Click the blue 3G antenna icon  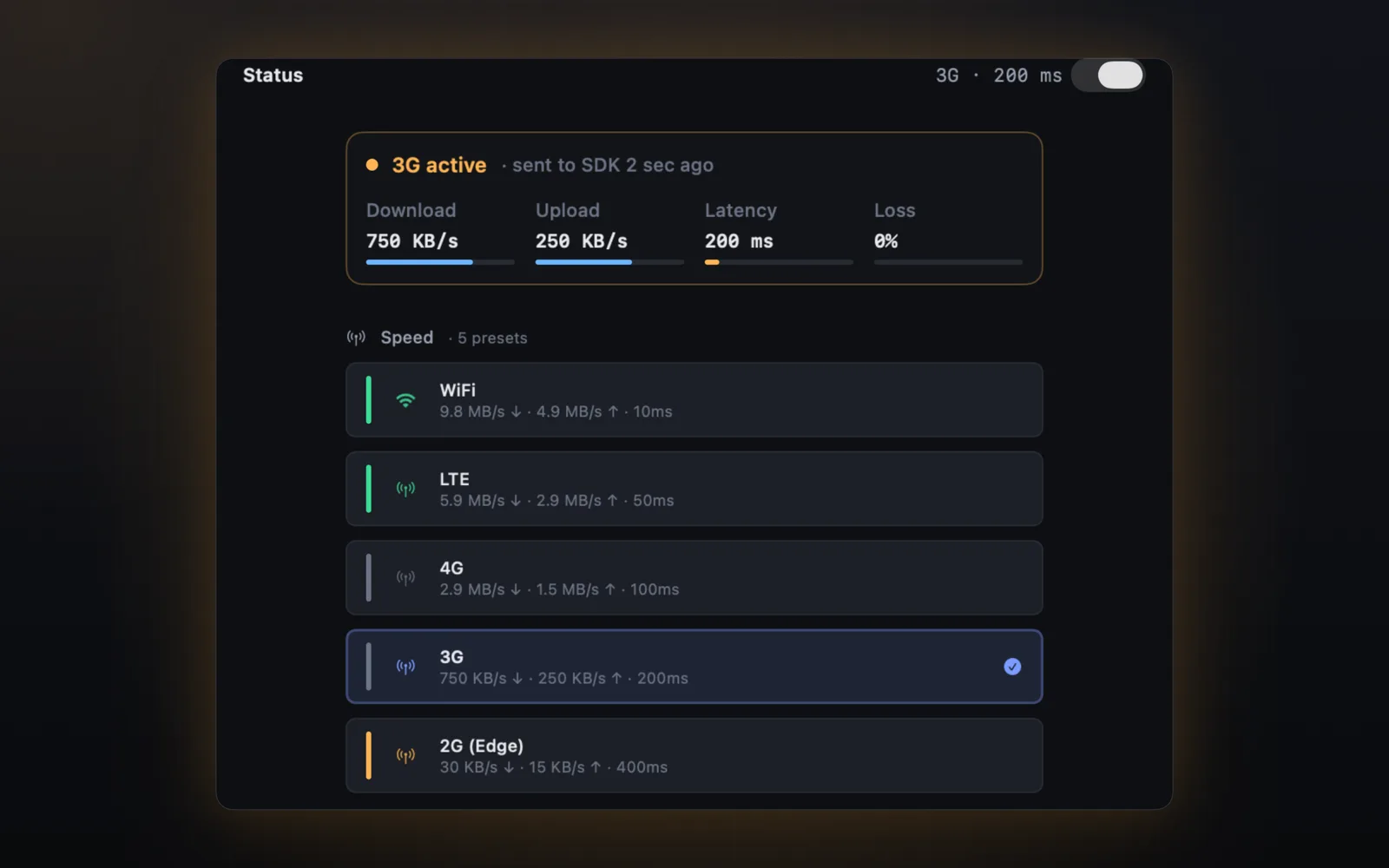coord(405,667)
